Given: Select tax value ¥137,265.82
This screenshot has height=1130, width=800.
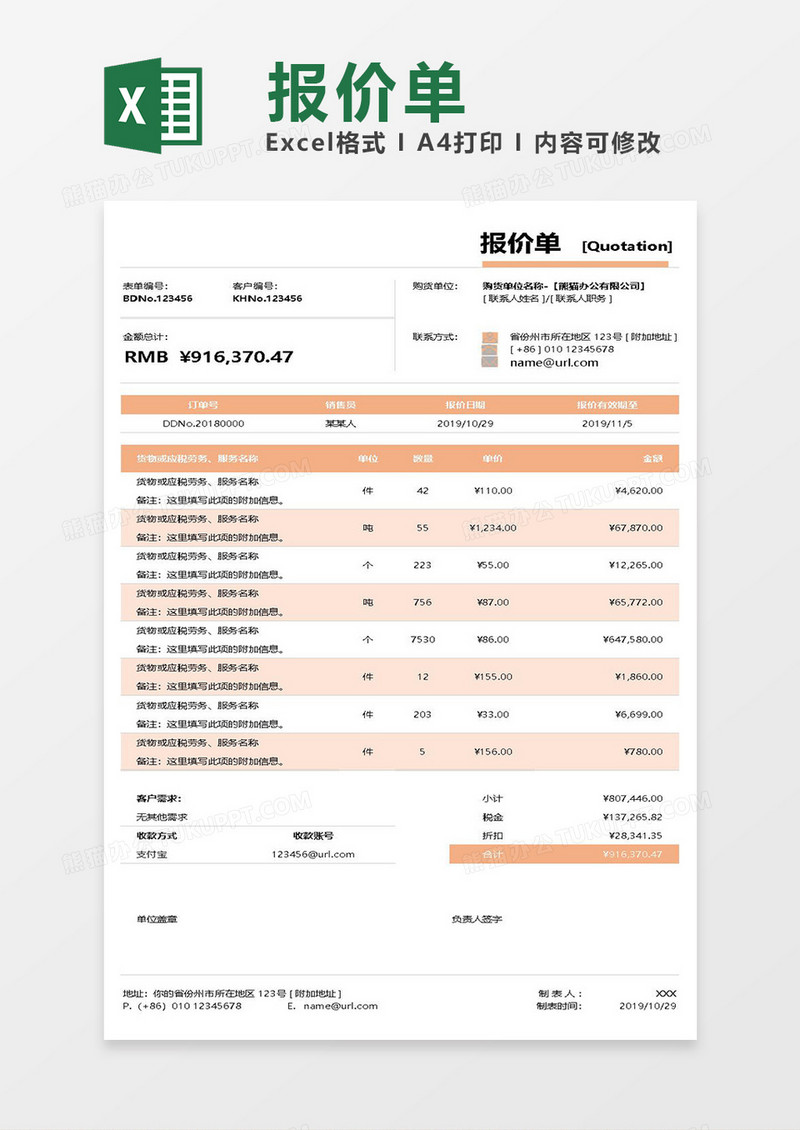Looking at the screenshot, I should pos(634,817).
